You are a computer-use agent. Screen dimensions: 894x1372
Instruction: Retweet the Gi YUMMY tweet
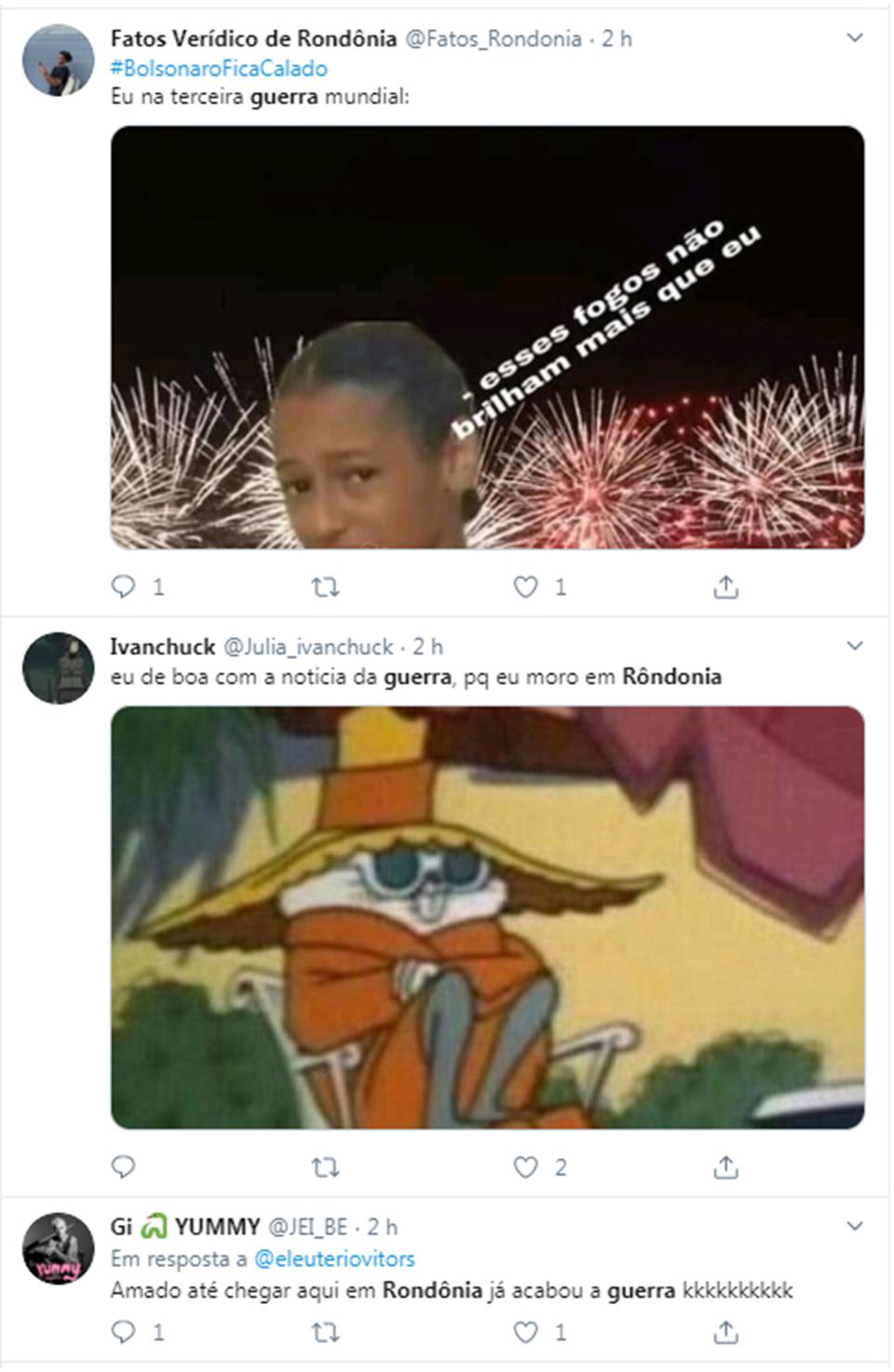point(325,1333)
